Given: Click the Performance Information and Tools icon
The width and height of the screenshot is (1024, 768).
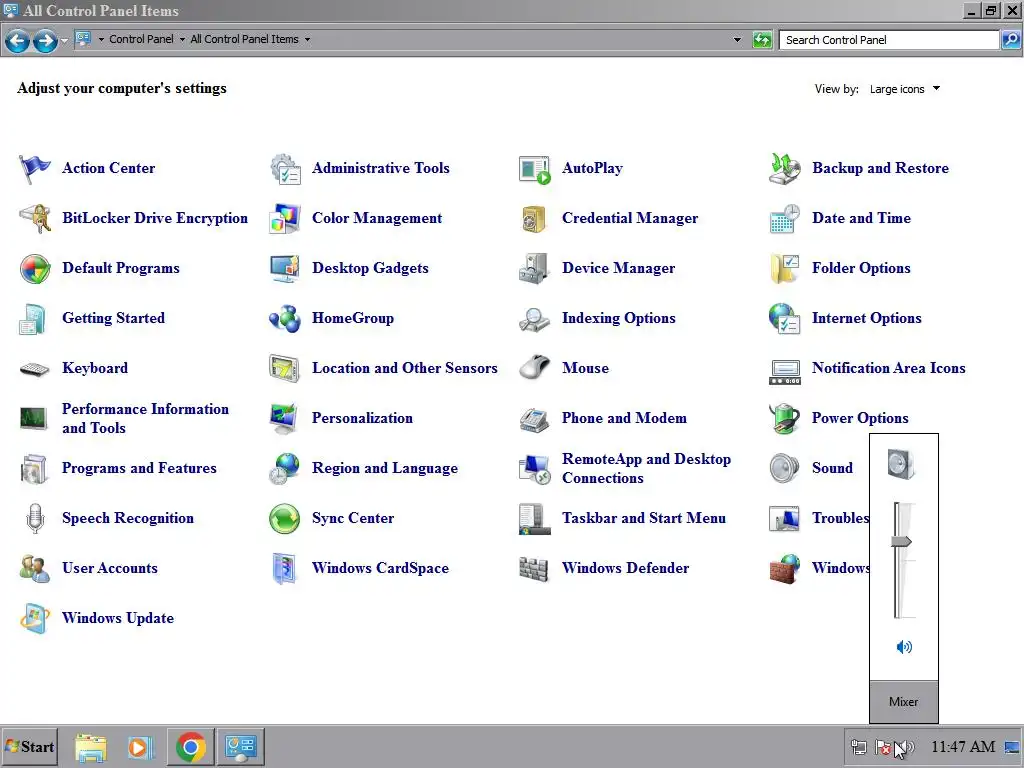Looking at the screenshot, I should pyautogui.click(x=35, y=419).
